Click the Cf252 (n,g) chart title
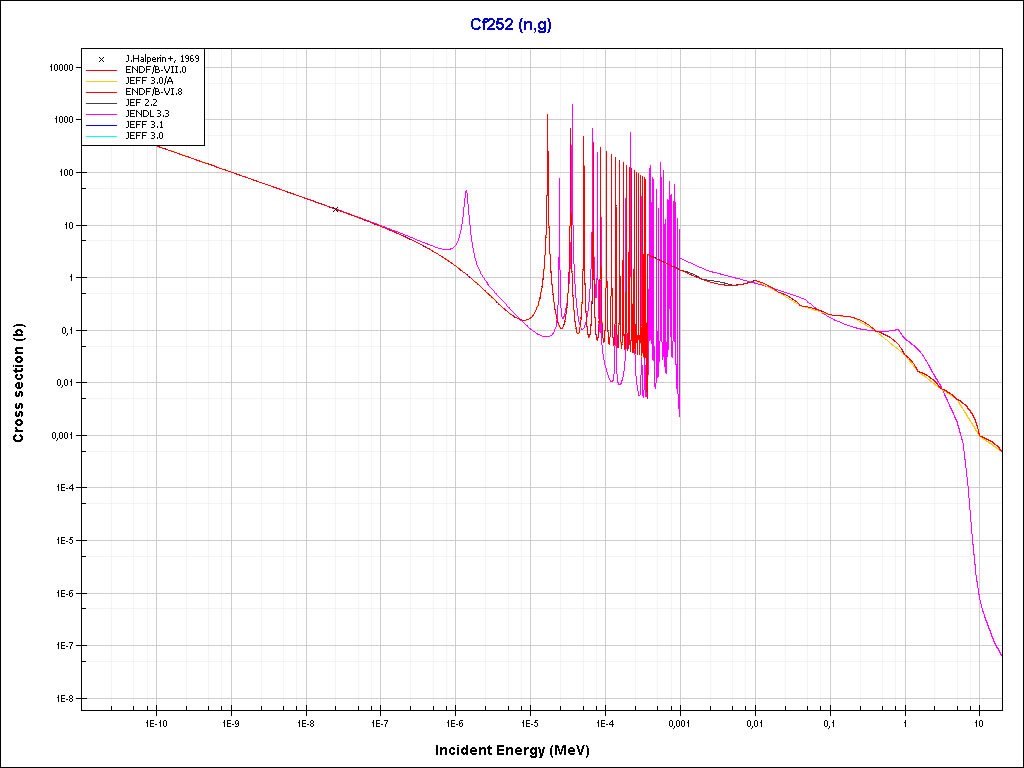This screenshot has height=768, width=1024. pos(511,24)
